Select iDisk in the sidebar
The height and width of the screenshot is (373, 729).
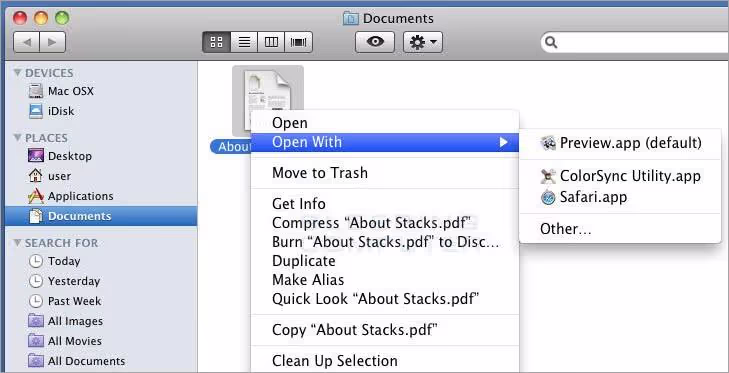coord(101,111)
